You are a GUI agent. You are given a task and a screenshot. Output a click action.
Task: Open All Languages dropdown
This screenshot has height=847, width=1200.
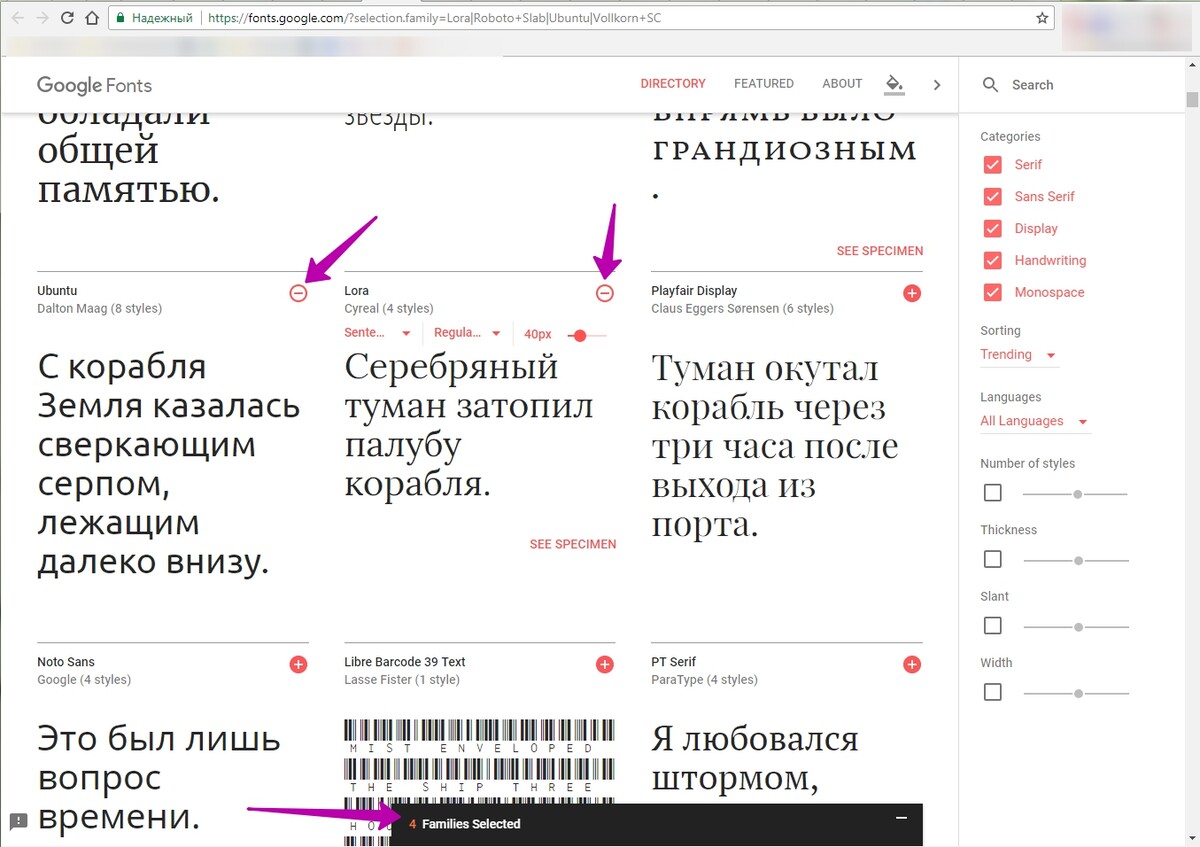click(1035, 421)
